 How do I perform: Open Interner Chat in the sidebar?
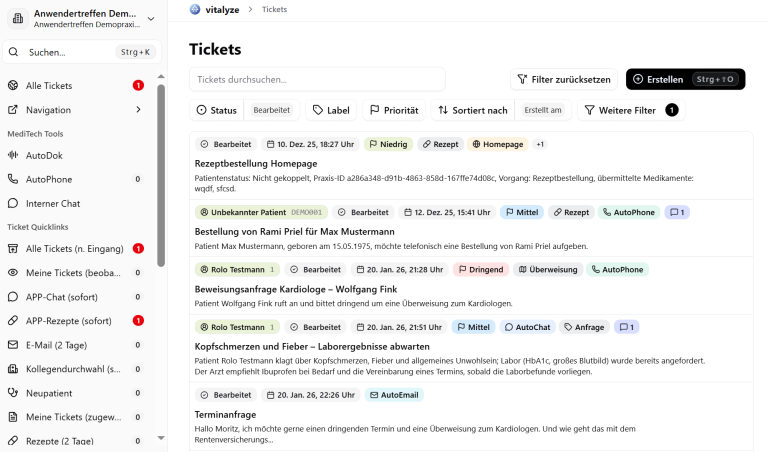point(53,203)
